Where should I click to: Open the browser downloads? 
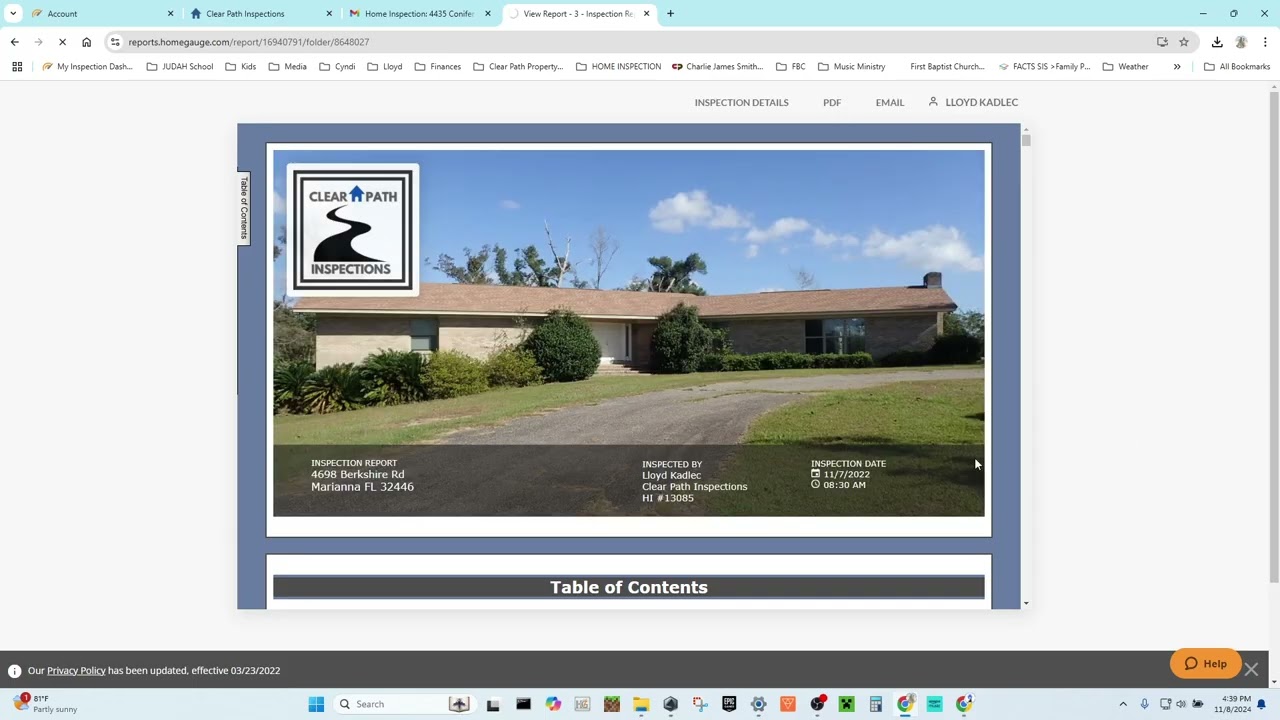pos(1217,42)
